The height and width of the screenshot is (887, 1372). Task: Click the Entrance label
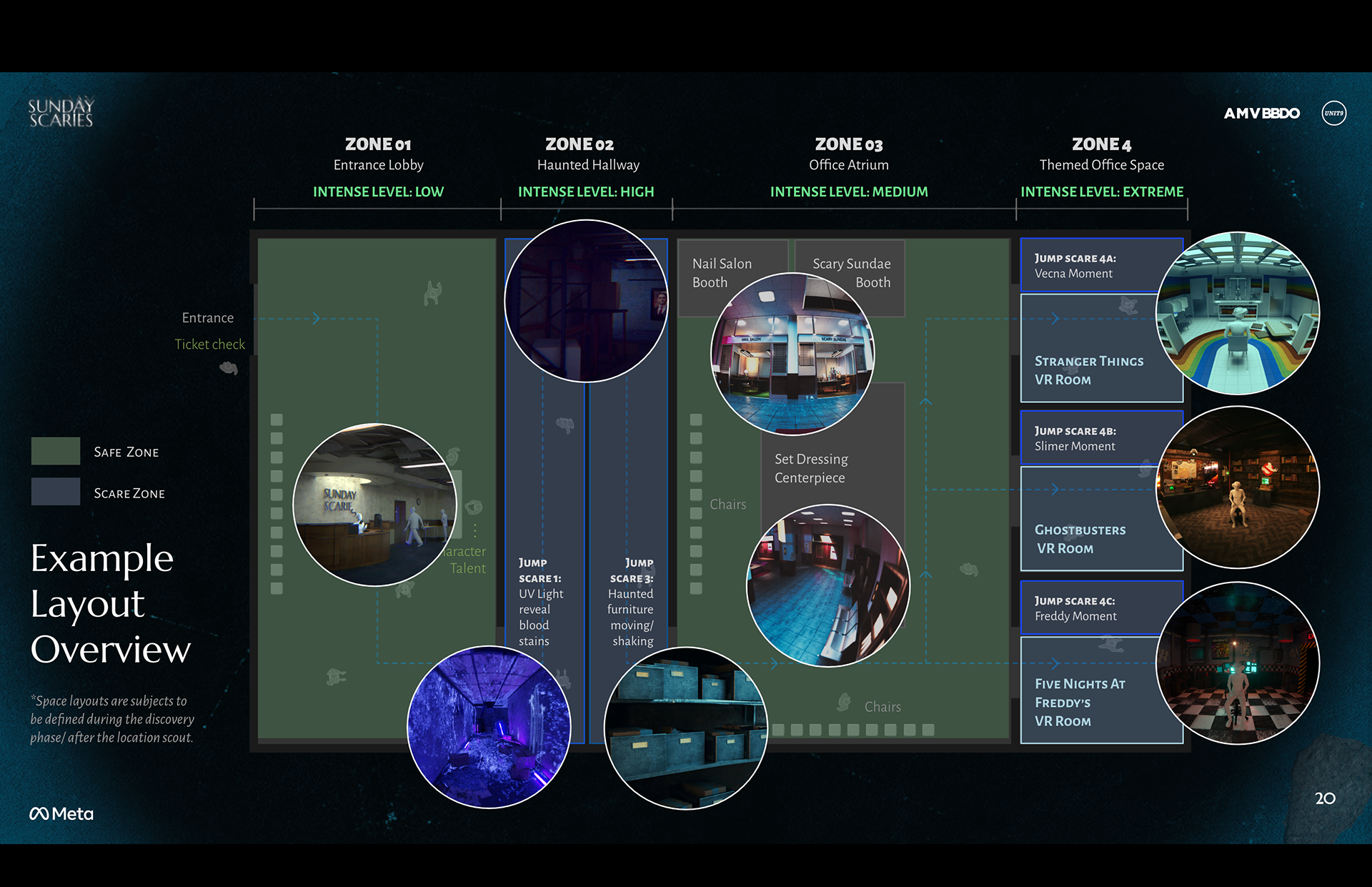(207, 317)
